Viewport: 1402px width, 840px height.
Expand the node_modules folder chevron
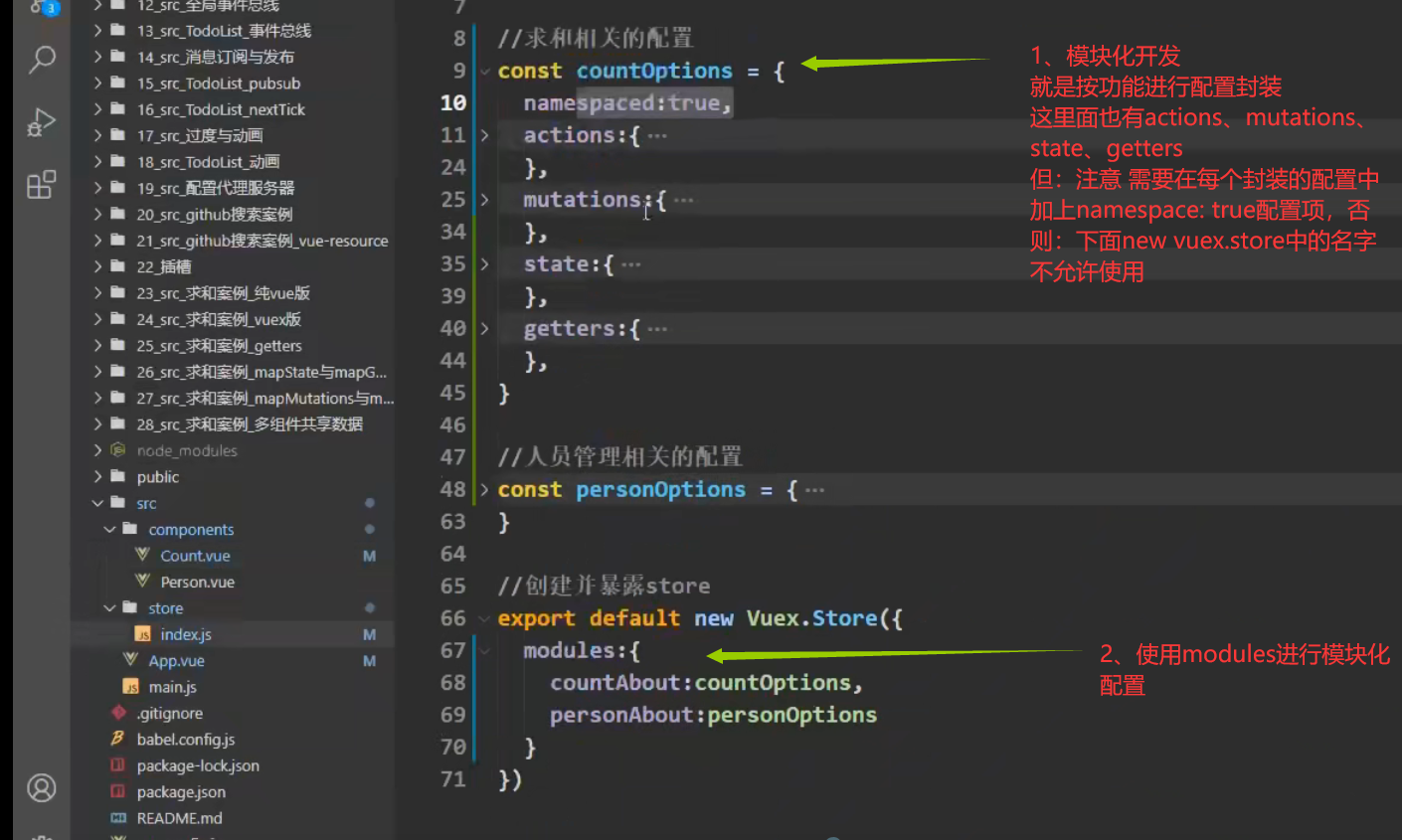coord(97,450)
